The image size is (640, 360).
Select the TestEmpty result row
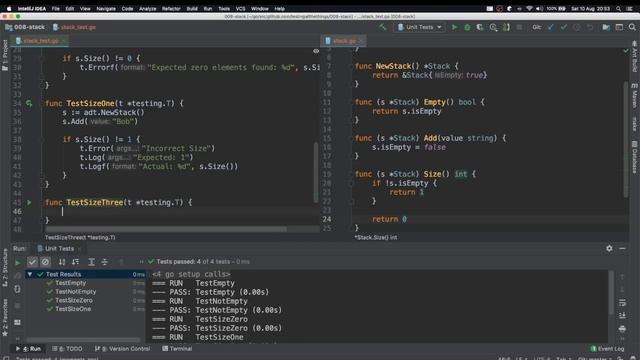tap(86, 283)
